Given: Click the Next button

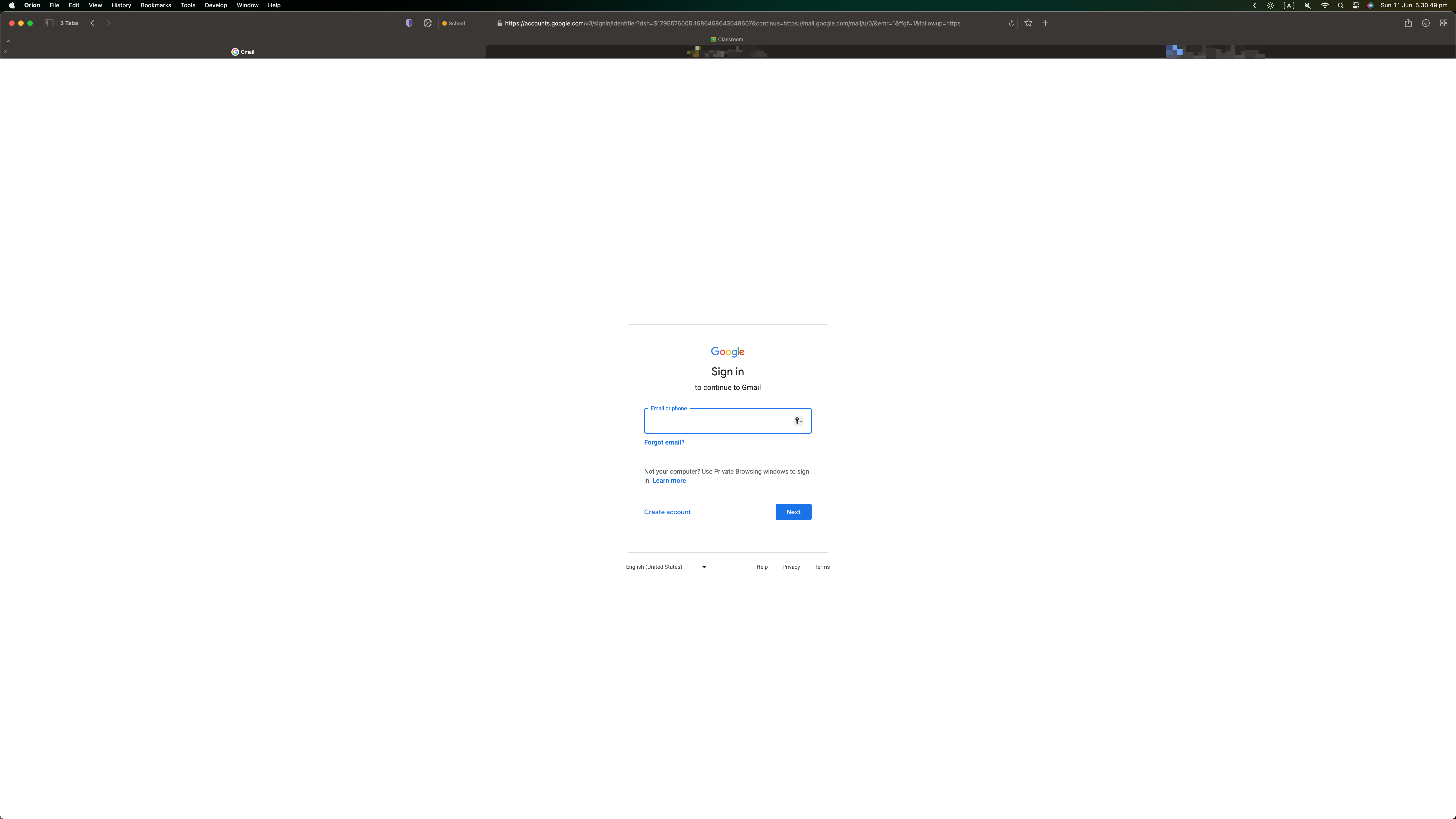Looking at the screenshot, I should (x=793, y=512).
